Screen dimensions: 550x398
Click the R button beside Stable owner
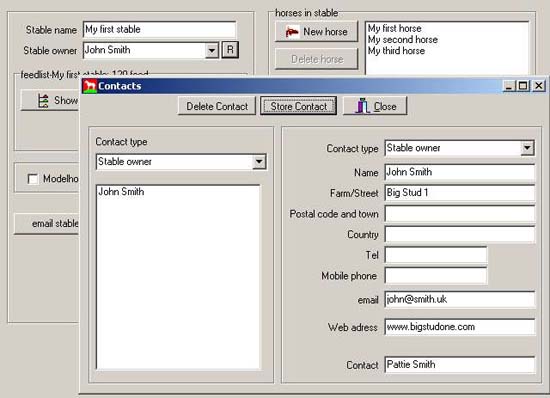(x=230, y=50)
